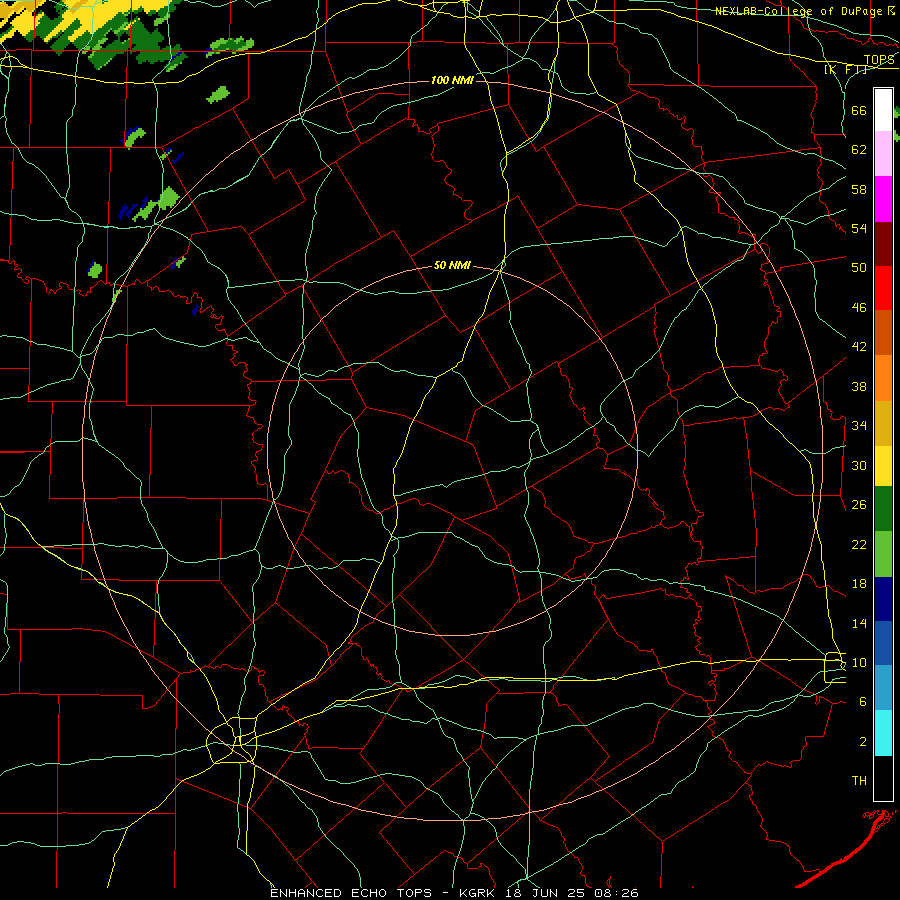Click the legend value '14'

[x=859, y=623]
